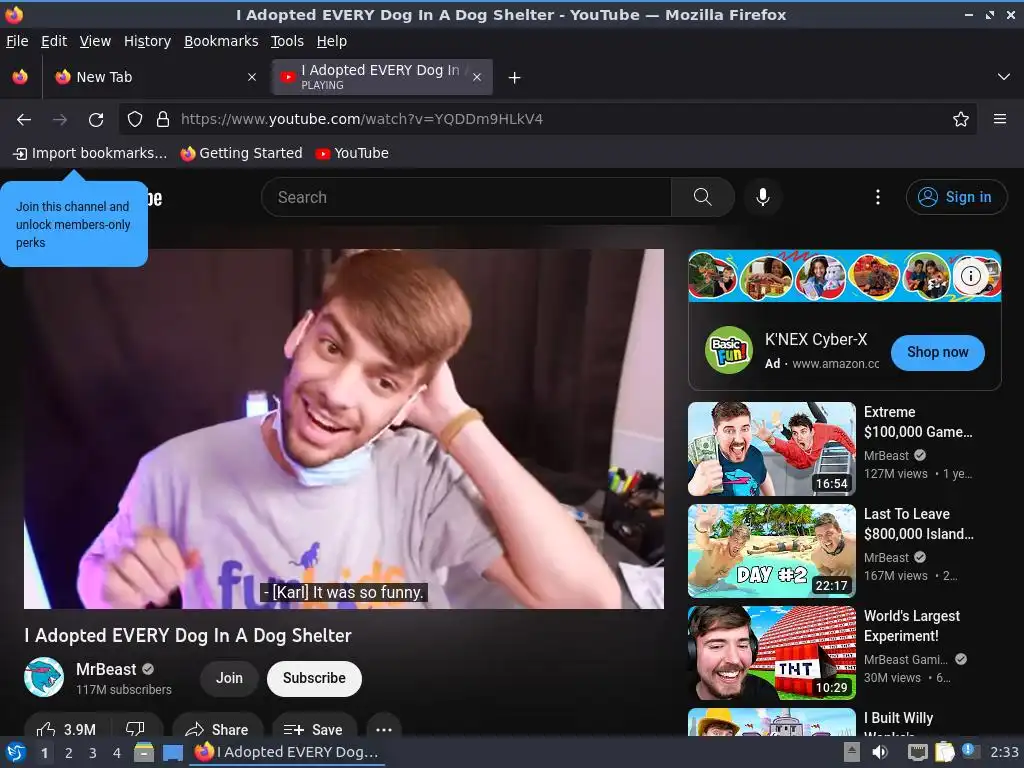The image size is (1024, 768).
Task: Click the Import bookmarks toolbar item
Action: click(90, 153)
